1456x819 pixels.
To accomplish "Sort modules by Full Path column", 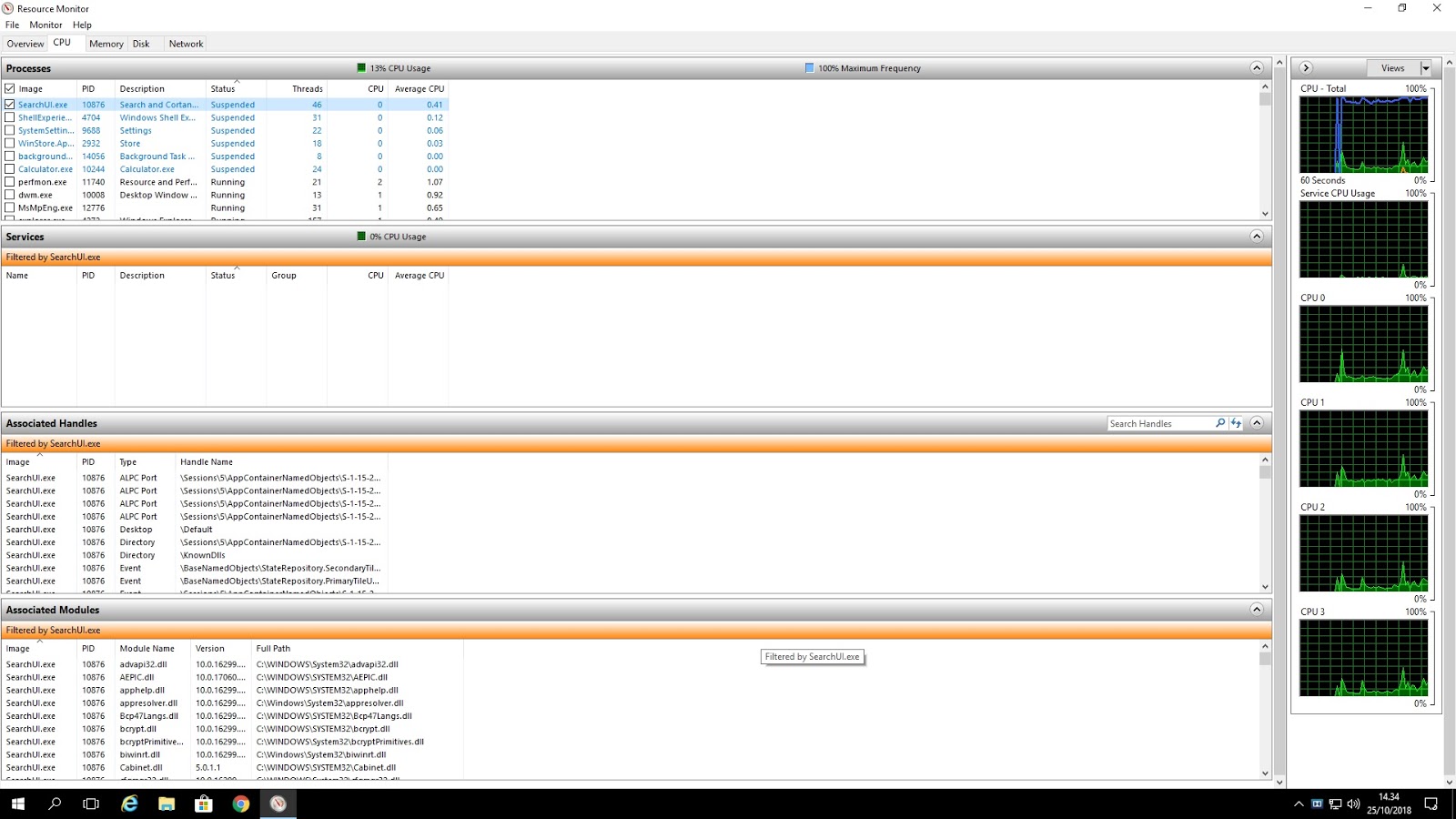I will point(358,649).
